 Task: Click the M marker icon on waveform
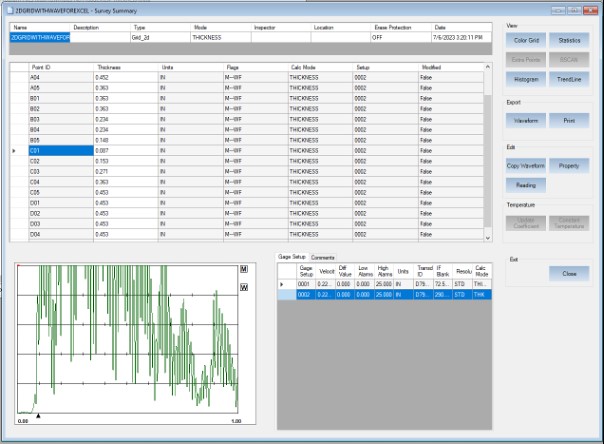coord(244,271)
